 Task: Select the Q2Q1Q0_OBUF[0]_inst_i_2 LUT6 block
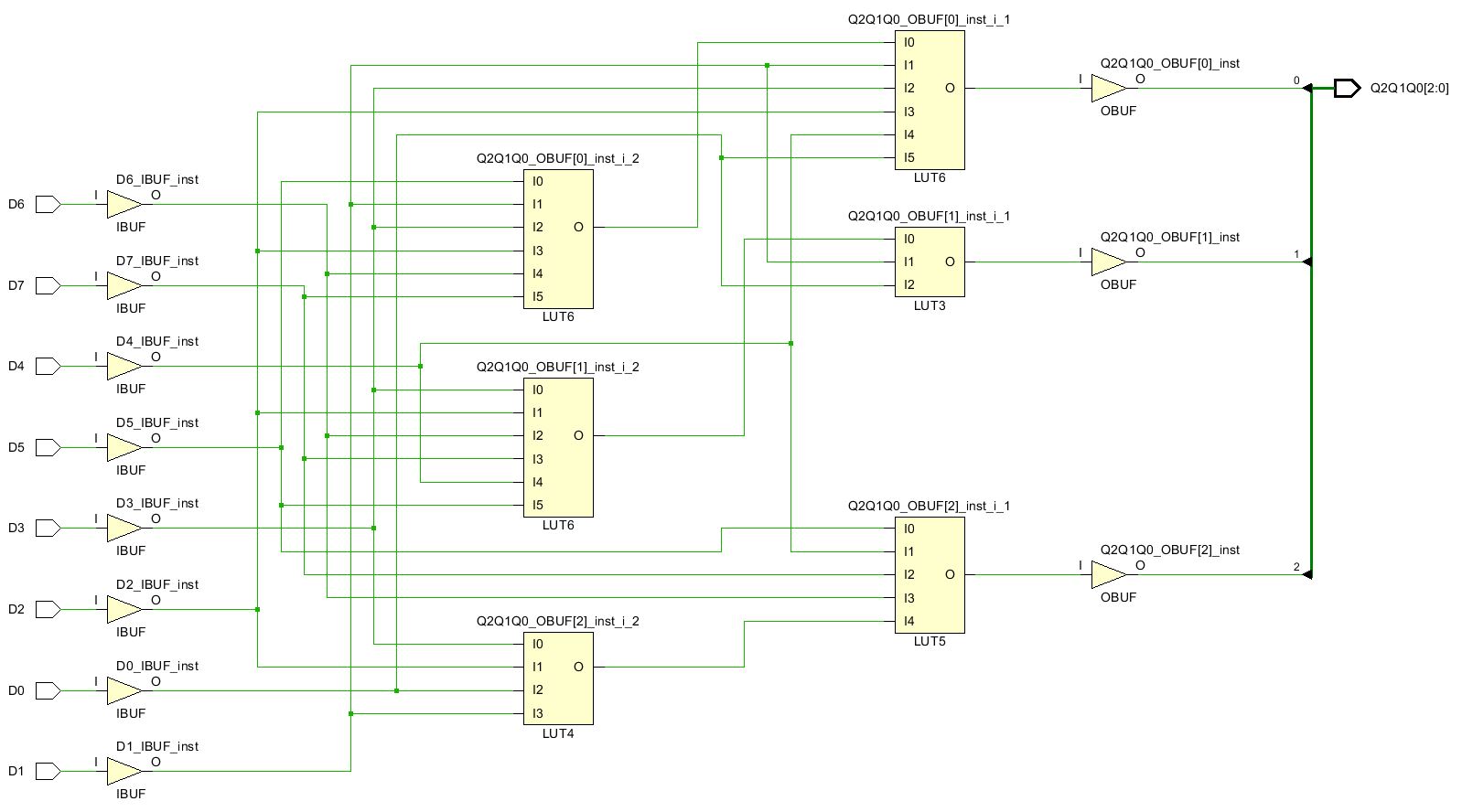558,239
